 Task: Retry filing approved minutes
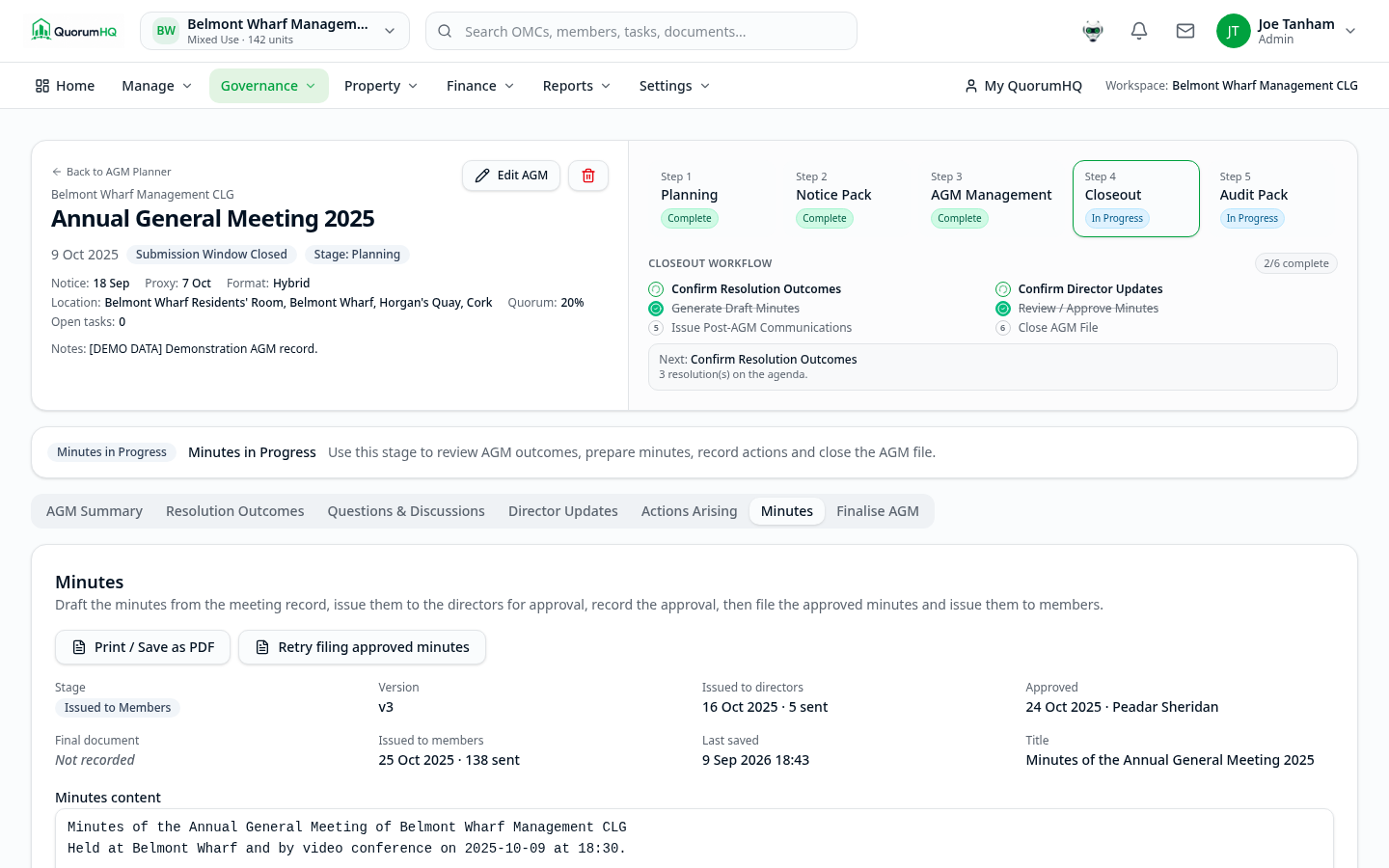click(362, 647)
